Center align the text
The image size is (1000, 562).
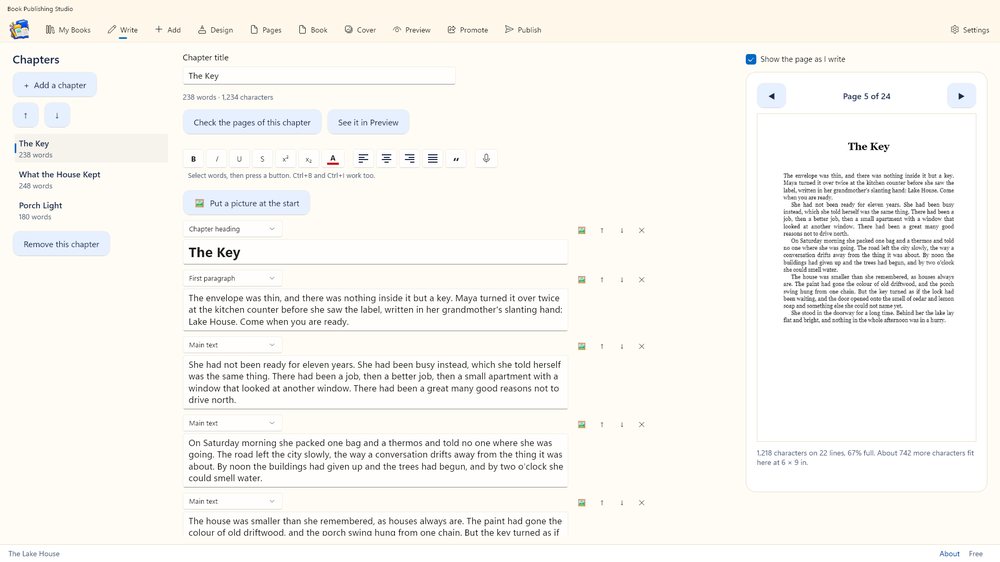tap(386, 159)
